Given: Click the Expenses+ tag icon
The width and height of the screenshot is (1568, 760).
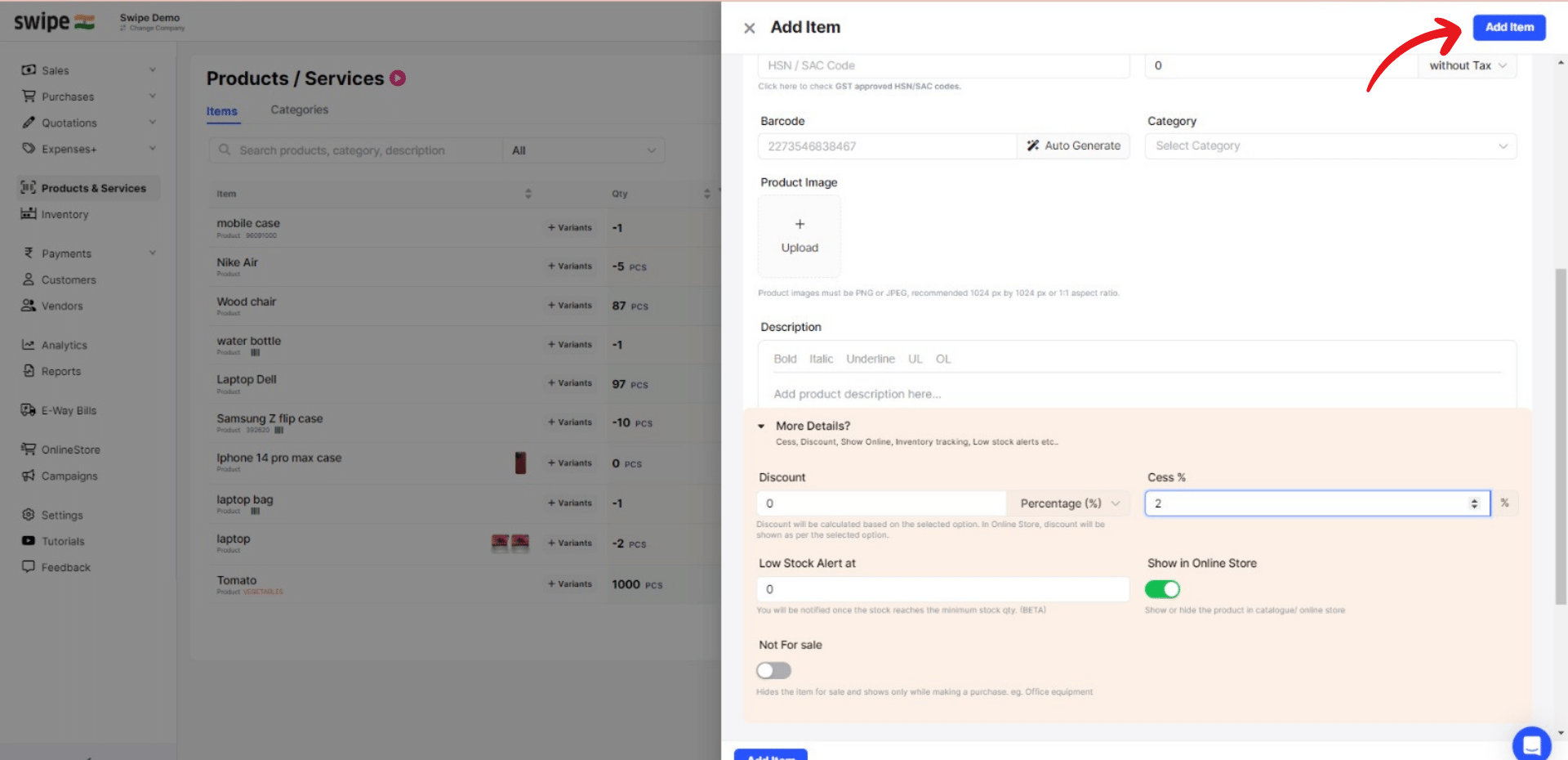Looking at the screenshot, I should (29, 149).
